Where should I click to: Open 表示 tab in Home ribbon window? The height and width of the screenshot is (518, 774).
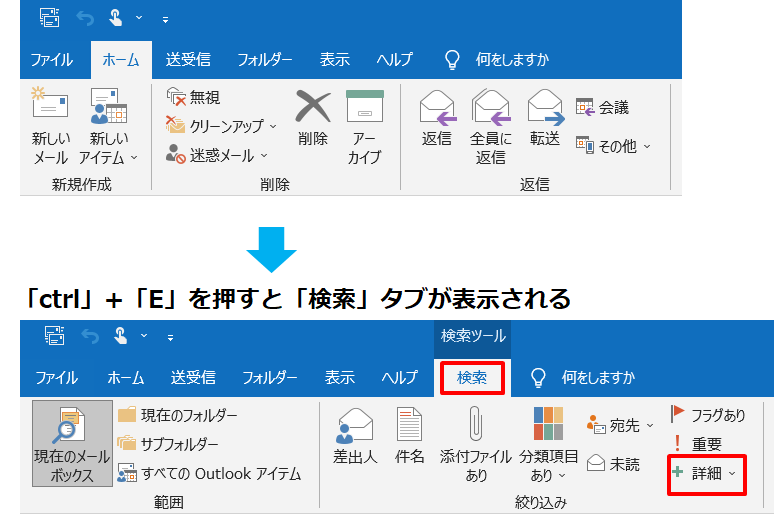tap(335, 60)
